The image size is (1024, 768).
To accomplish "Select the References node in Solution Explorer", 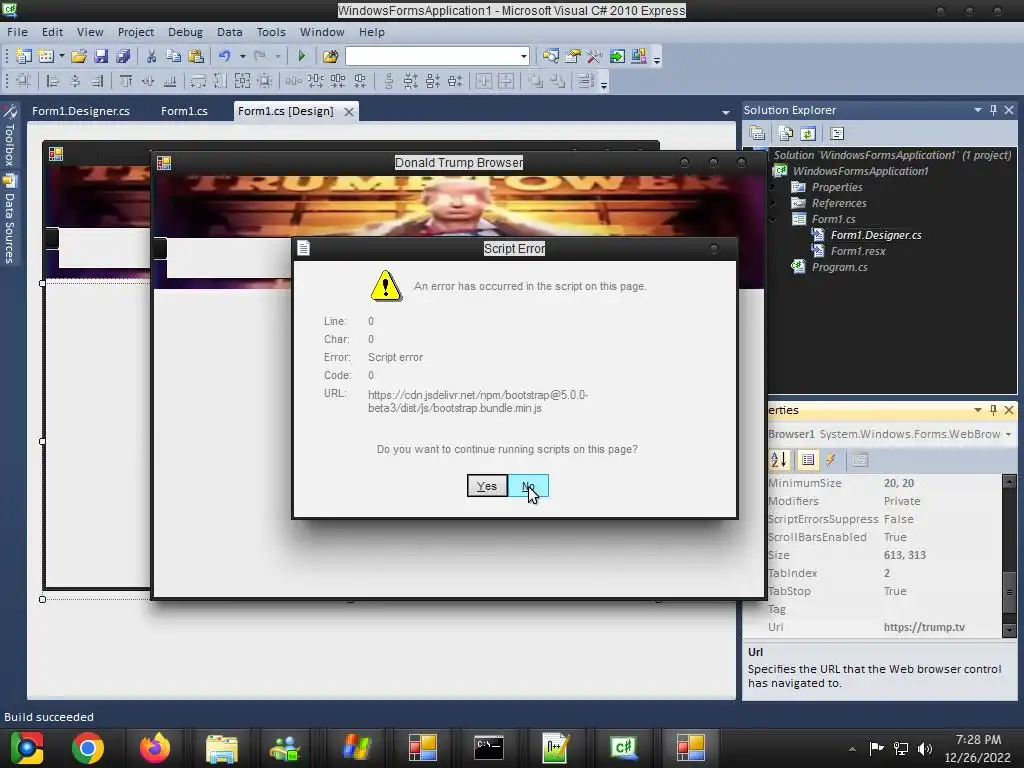I will click(839, 203).
